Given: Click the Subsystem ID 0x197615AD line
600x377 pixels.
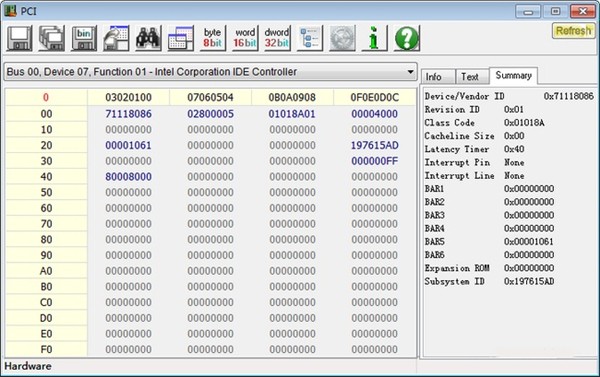Looking at the screenshot, I should [489, 281].
